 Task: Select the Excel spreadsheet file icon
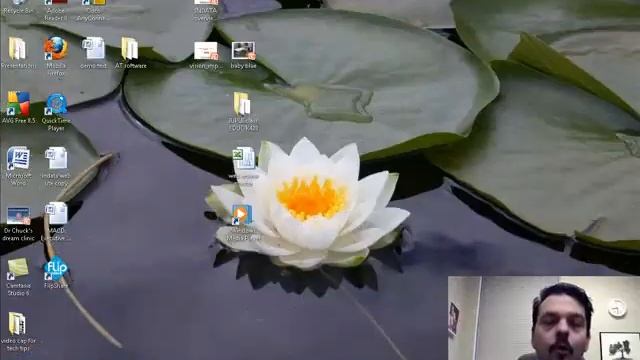pos(244,158)
